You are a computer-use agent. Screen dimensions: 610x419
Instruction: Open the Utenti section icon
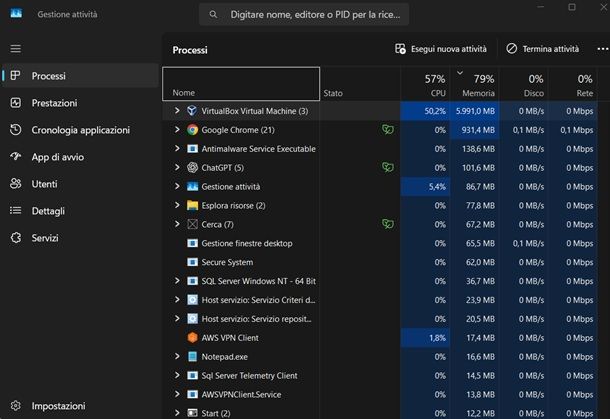pyautogui.click(x=15, y=184)
